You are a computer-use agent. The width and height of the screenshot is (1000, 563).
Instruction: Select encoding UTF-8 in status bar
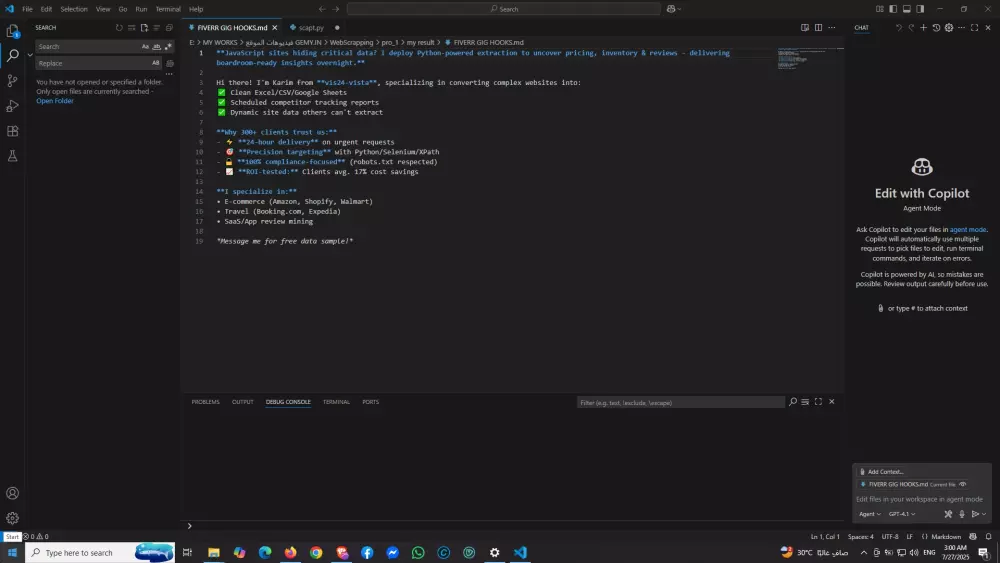890,536
